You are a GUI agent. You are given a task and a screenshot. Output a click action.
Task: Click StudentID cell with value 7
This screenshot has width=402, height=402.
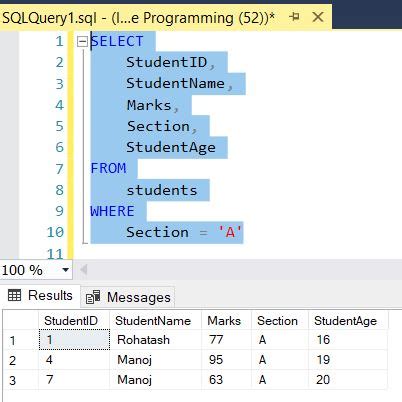(74, 380)
